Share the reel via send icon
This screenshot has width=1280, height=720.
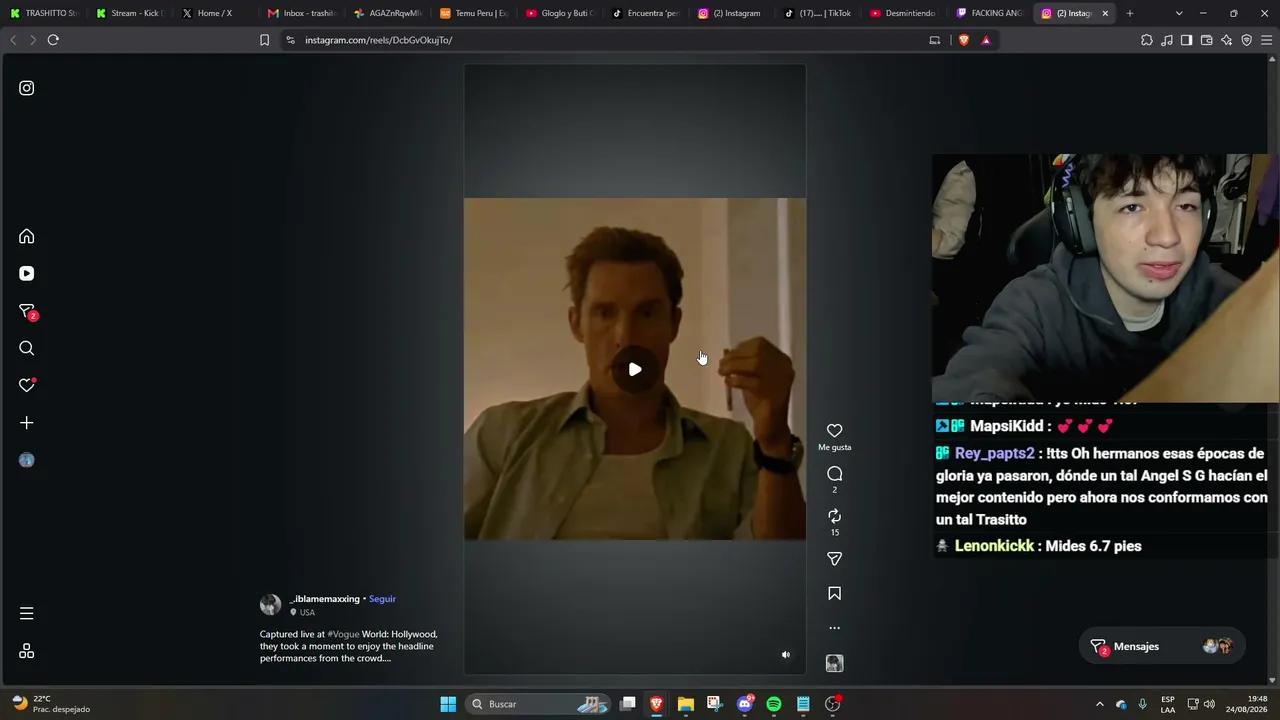(835, 559)
